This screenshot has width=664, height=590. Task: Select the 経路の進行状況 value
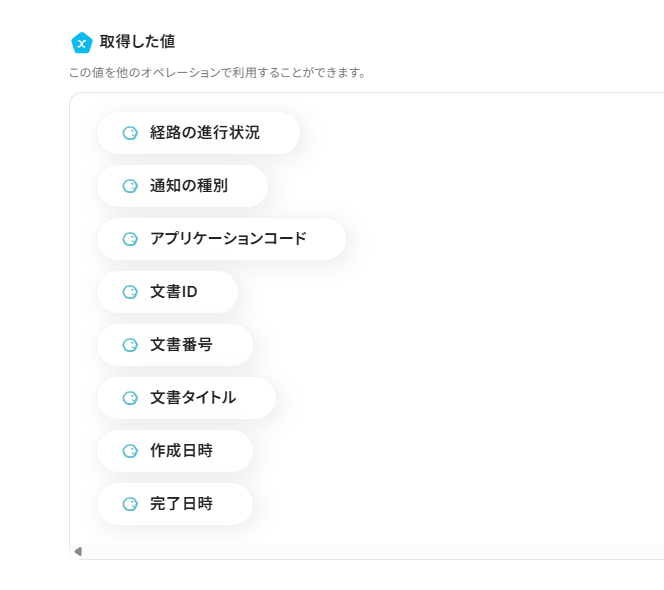coord(204,133)
